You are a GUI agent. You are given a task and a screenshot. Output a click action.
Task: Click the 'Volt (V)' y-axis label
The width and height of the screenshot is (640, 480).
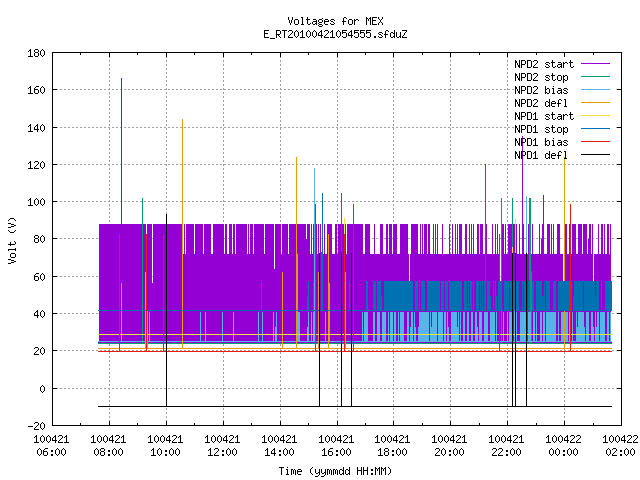click(13, 240)
